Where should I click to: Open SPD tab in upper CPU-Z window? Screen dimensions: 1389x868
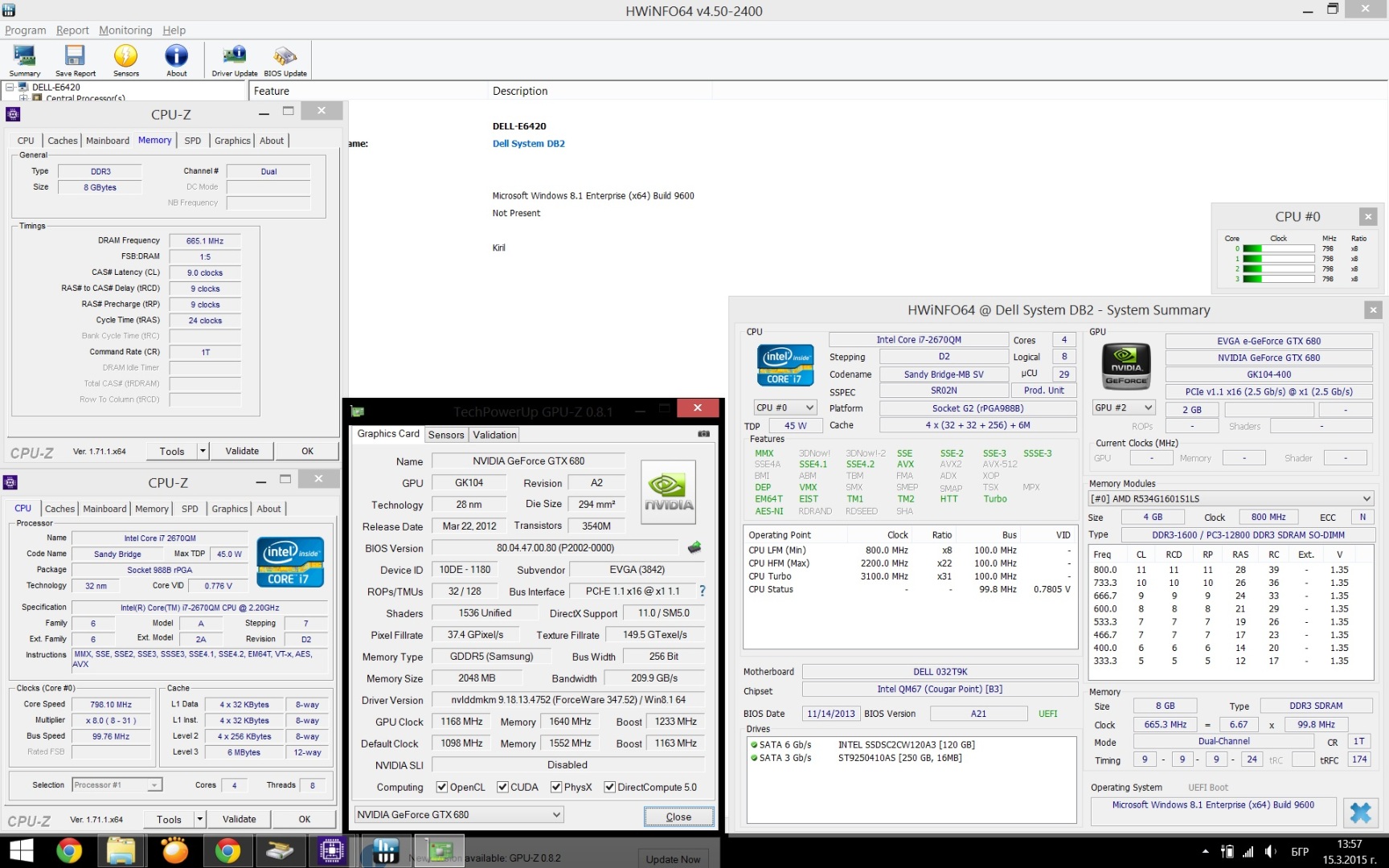193,141
